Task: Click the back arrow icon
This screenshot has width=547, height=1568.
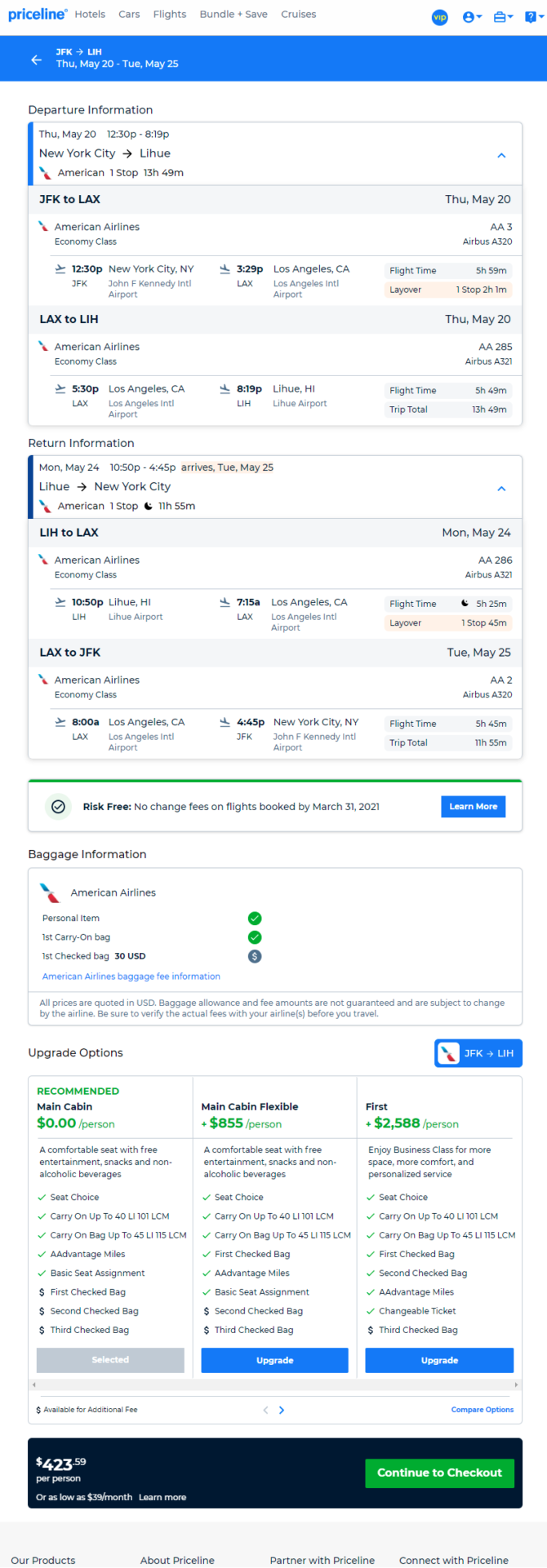Action: [x=36, y=60]
